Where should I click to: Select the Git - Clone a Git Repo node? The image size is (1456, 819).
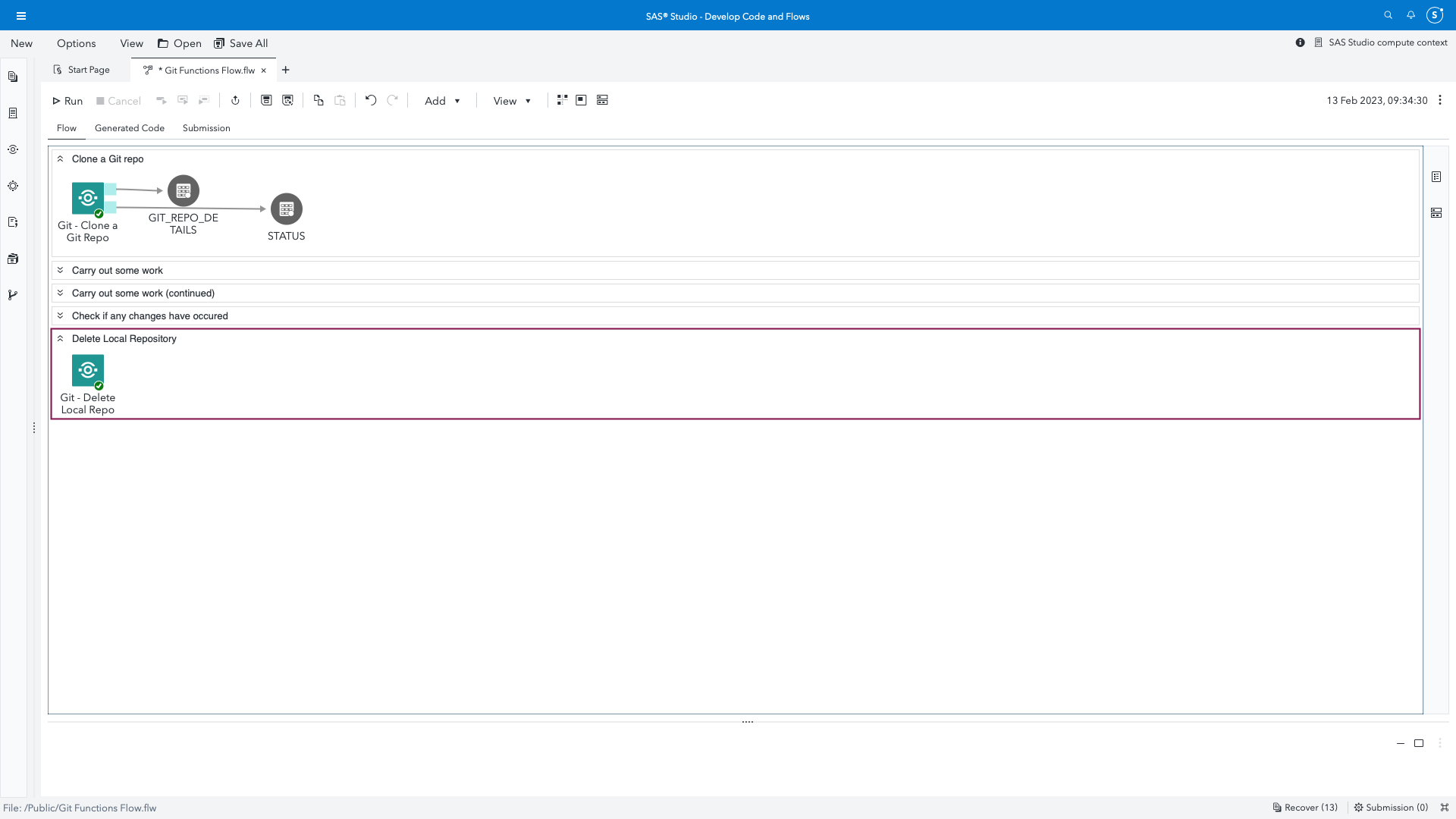(x=88, y=198)
